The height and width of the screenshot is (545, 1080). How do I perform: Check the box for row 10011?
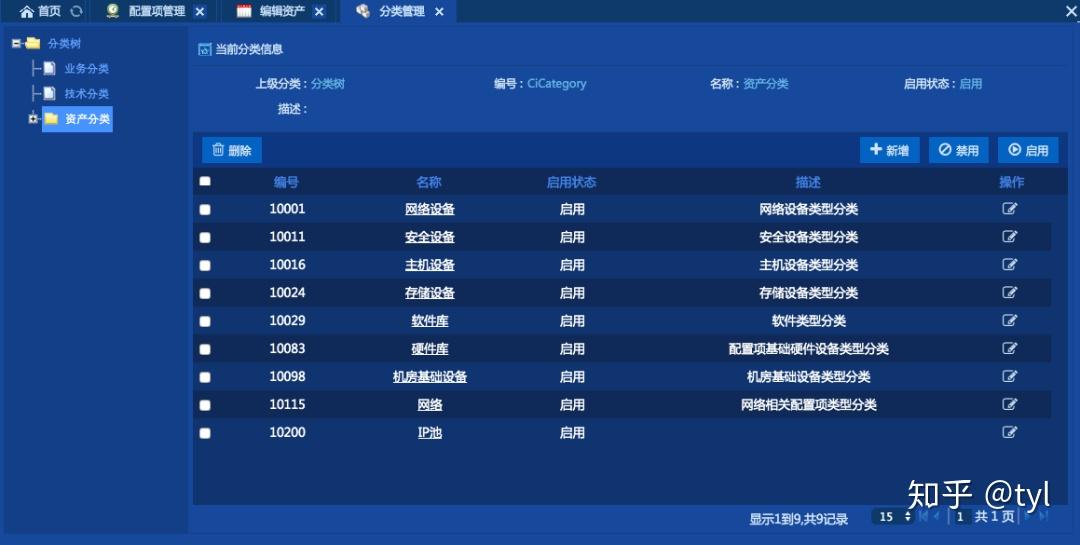click(x=205, y=237)
